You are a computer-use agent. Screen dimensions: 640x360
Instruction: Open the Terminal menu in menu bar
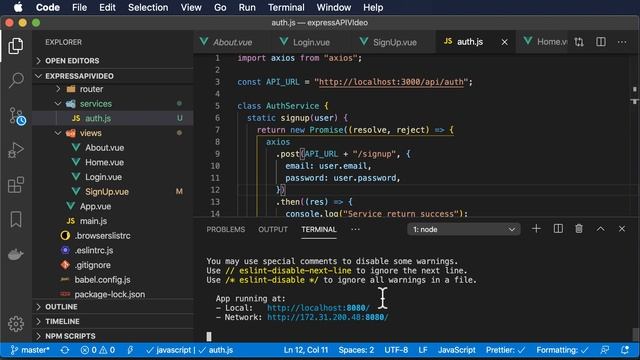[286, 7]
